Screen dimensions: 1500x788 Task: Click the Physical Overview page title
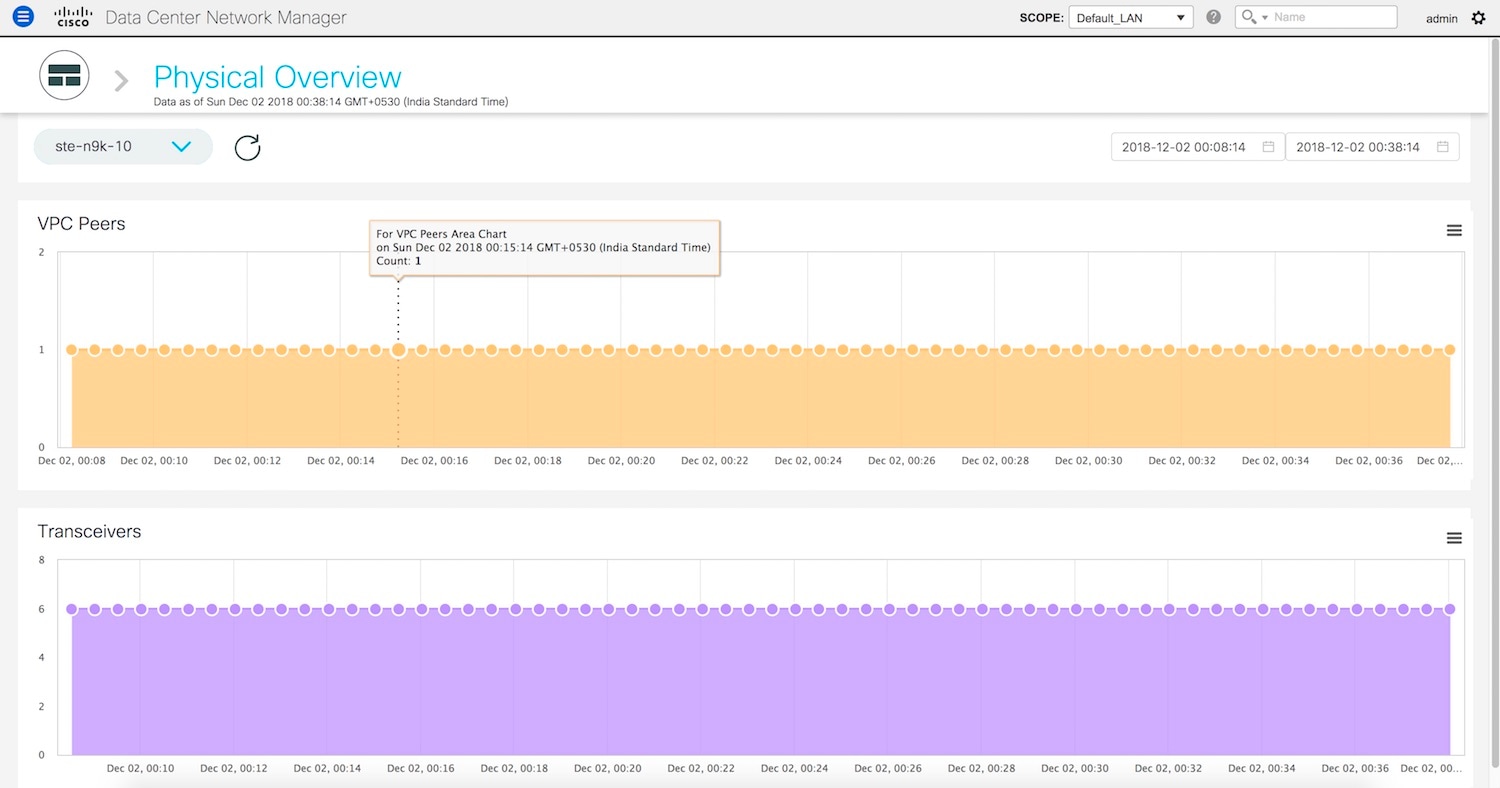point(277,77)
